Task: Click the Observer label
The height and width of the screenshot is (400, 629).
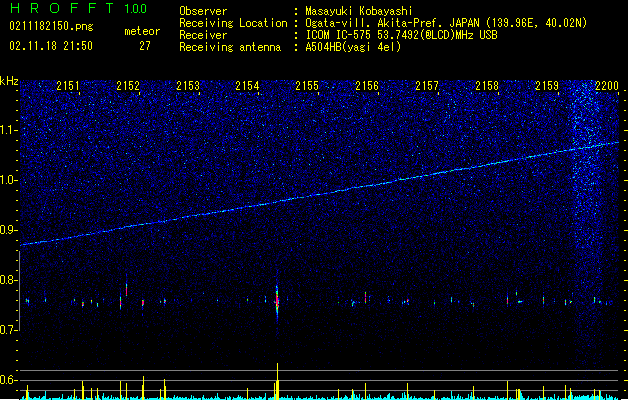Action: tap(203, 11)
